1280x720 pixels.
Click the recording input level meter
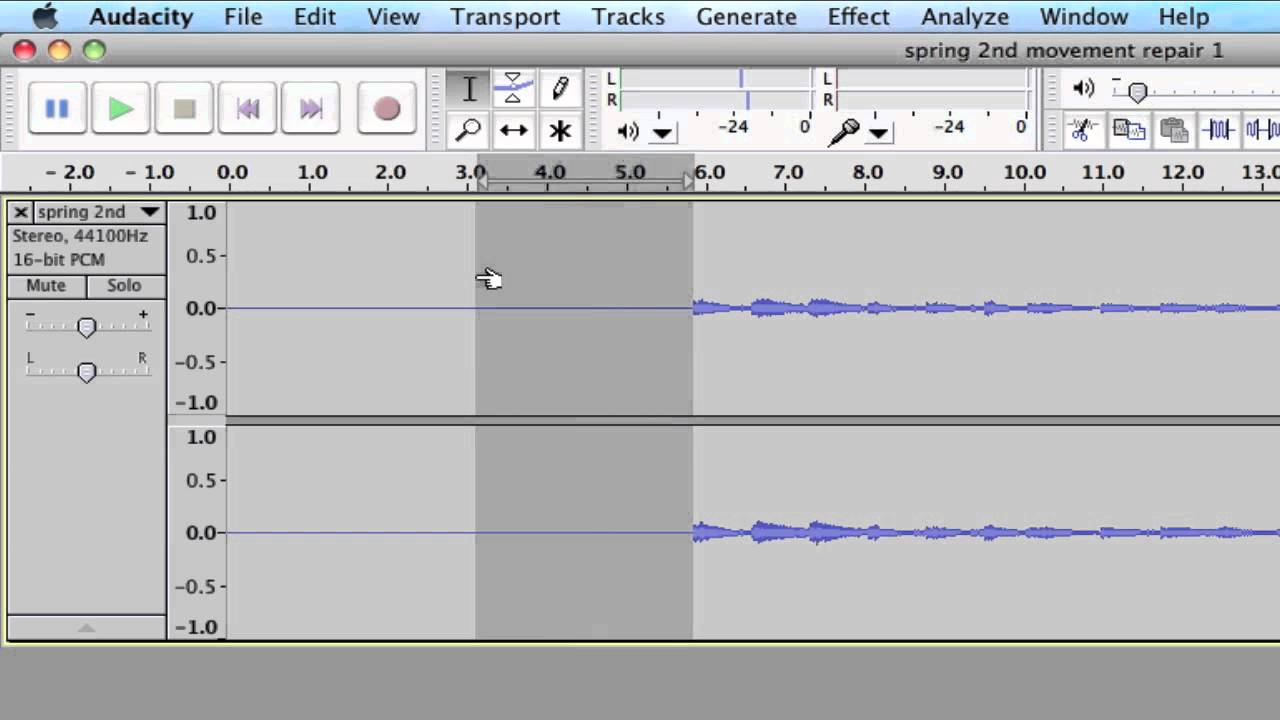click(x=931, y=89)
